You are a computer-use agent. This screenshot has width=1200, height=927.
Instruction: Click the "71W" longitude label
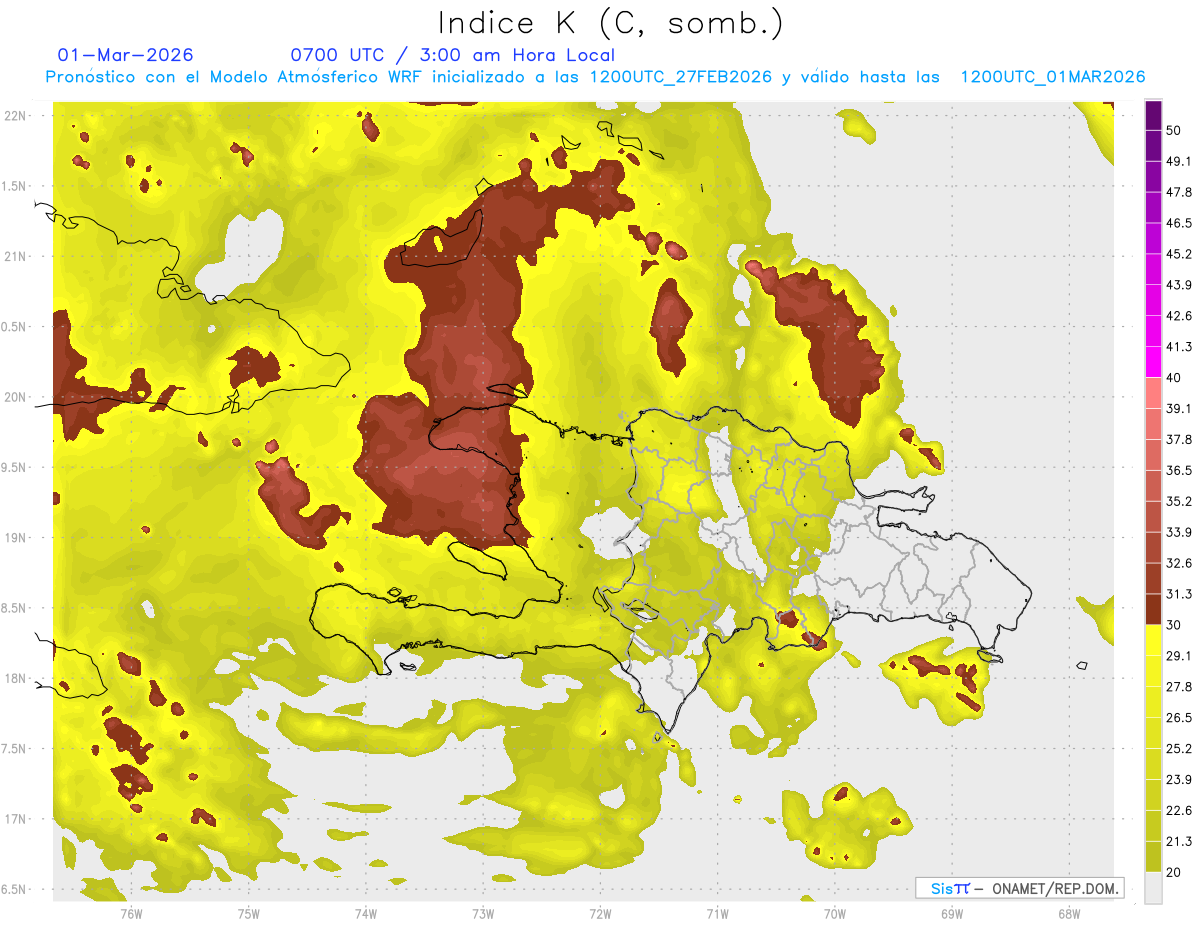click(x=717, y=913)
